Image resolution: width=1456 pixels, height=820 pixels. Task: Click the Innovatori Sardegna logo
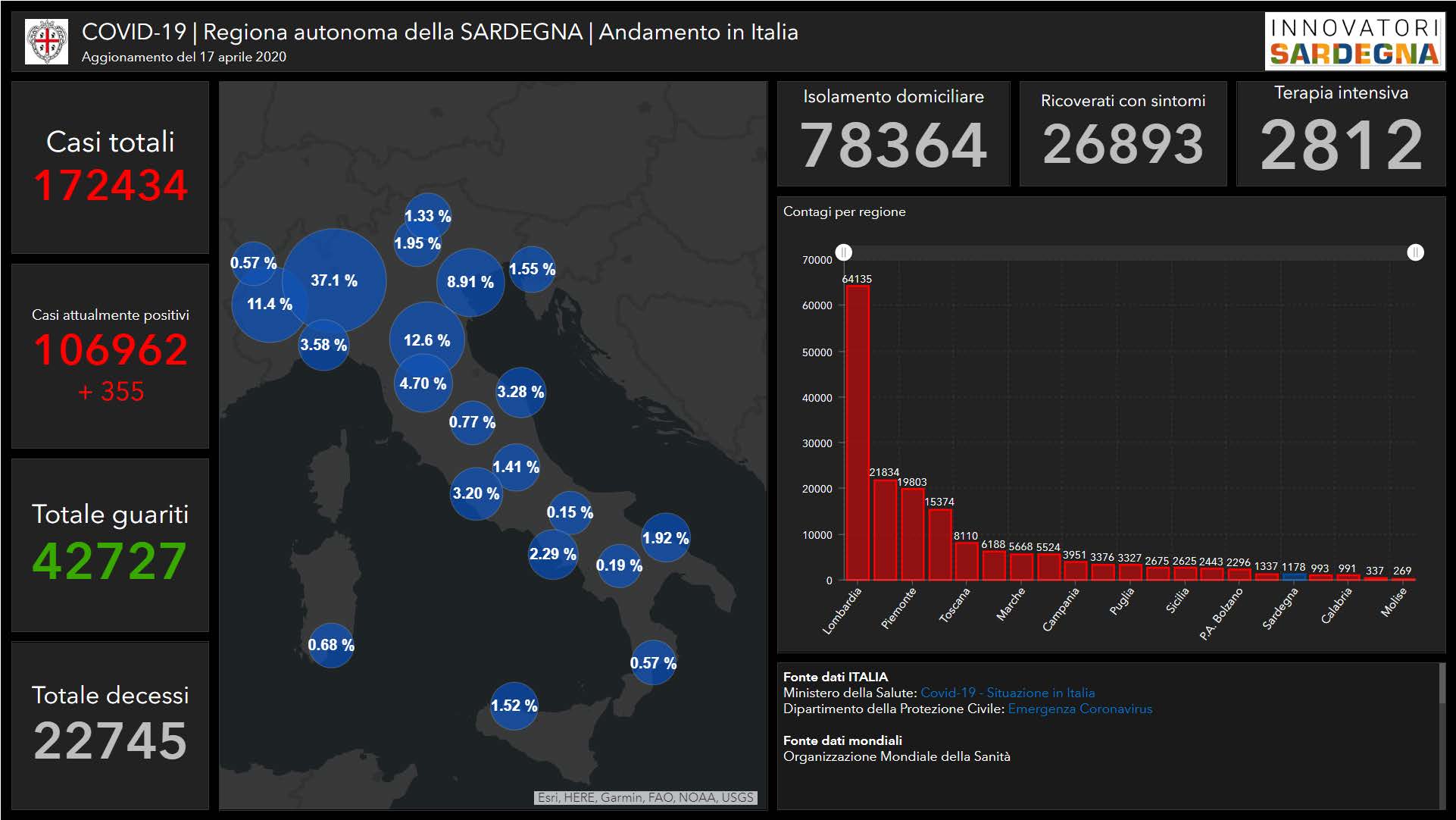click(1354, 42)
